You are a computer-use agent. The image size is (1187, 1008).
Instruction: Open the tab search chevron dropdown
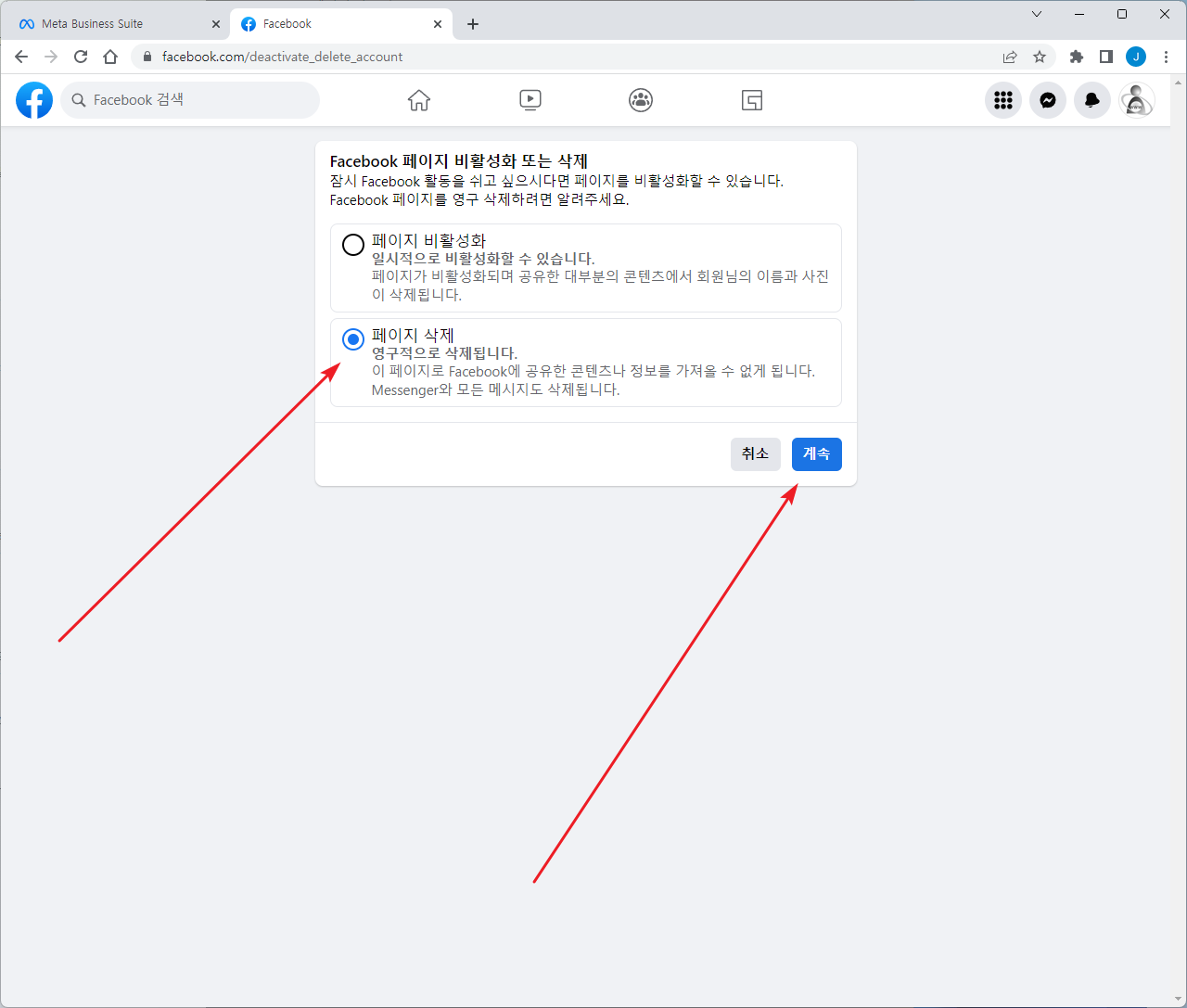(x=1037, y=14)
